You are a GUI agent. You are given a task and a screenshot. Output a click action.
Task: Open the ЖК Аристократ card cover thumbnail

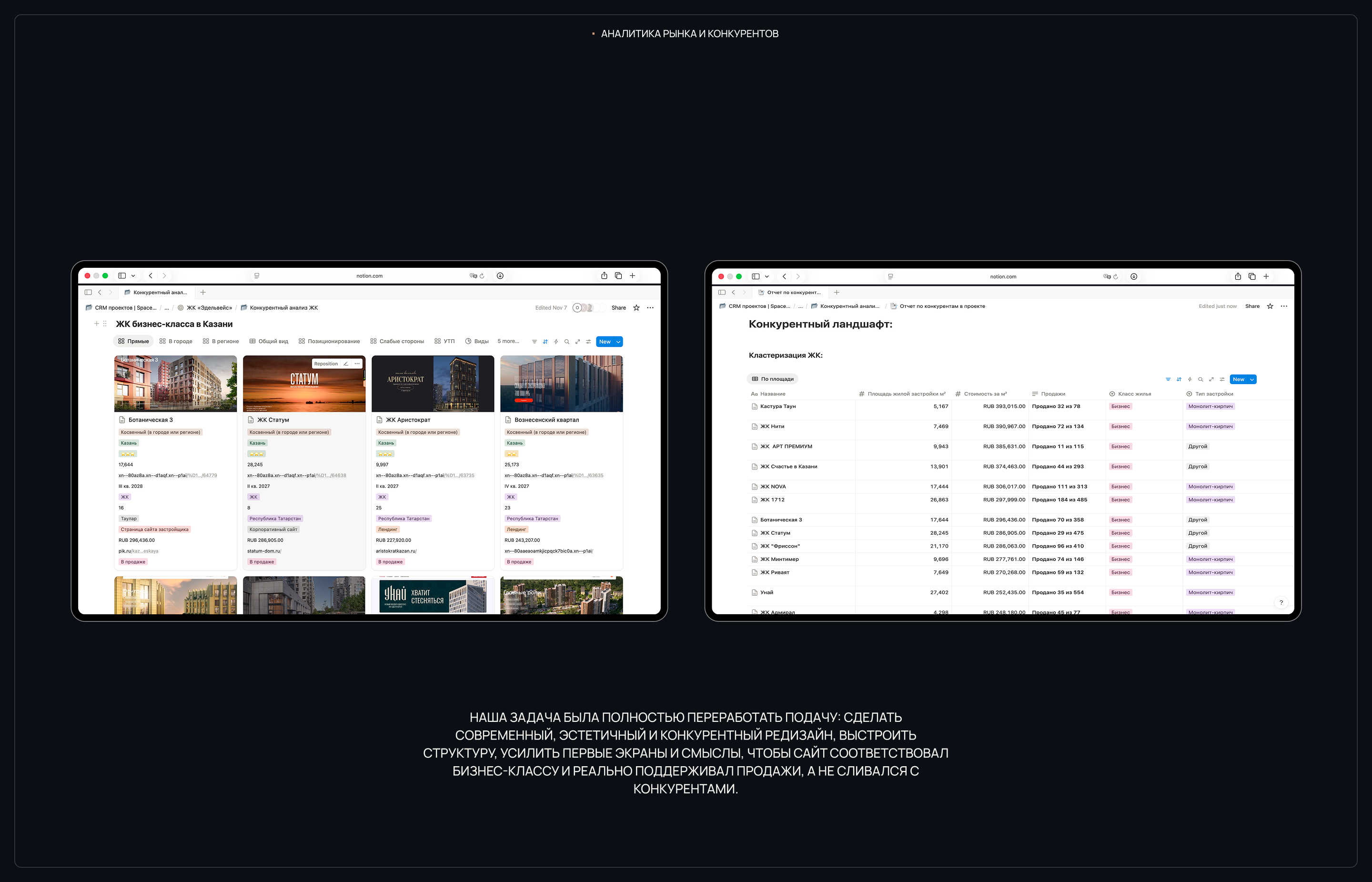433,384
